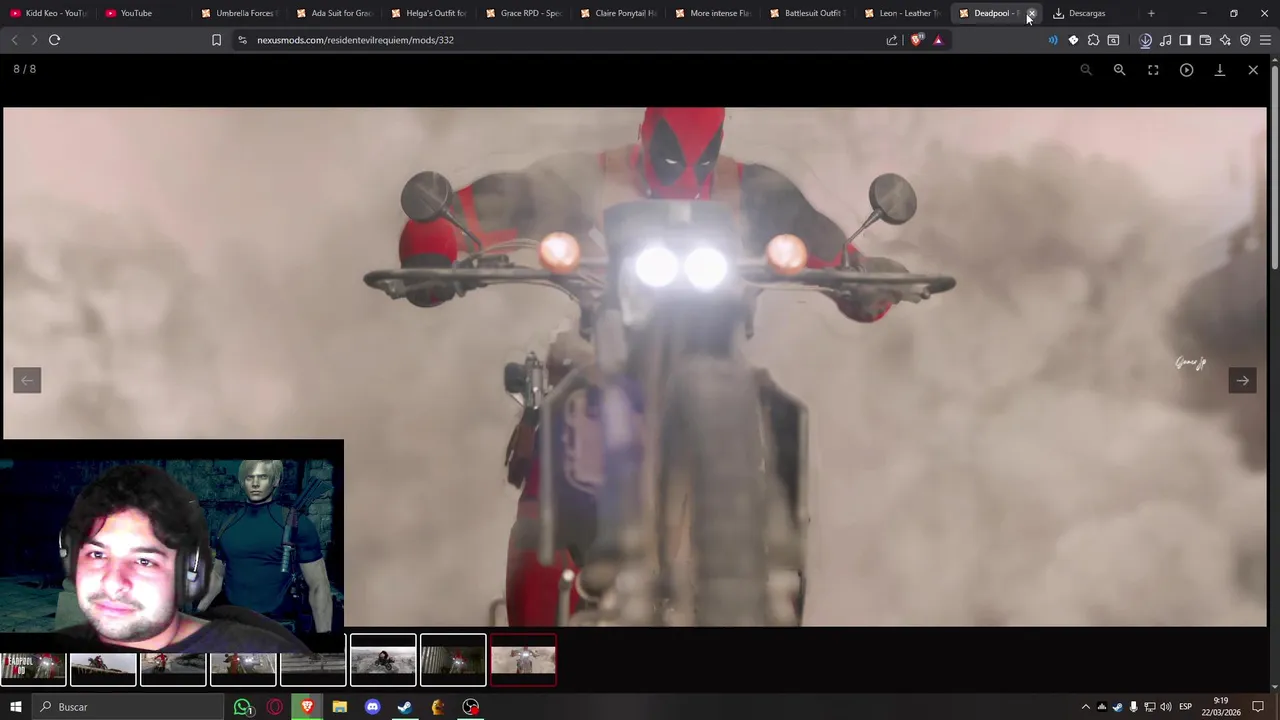Expand hidden system tray icons

tap(1086, 707)
